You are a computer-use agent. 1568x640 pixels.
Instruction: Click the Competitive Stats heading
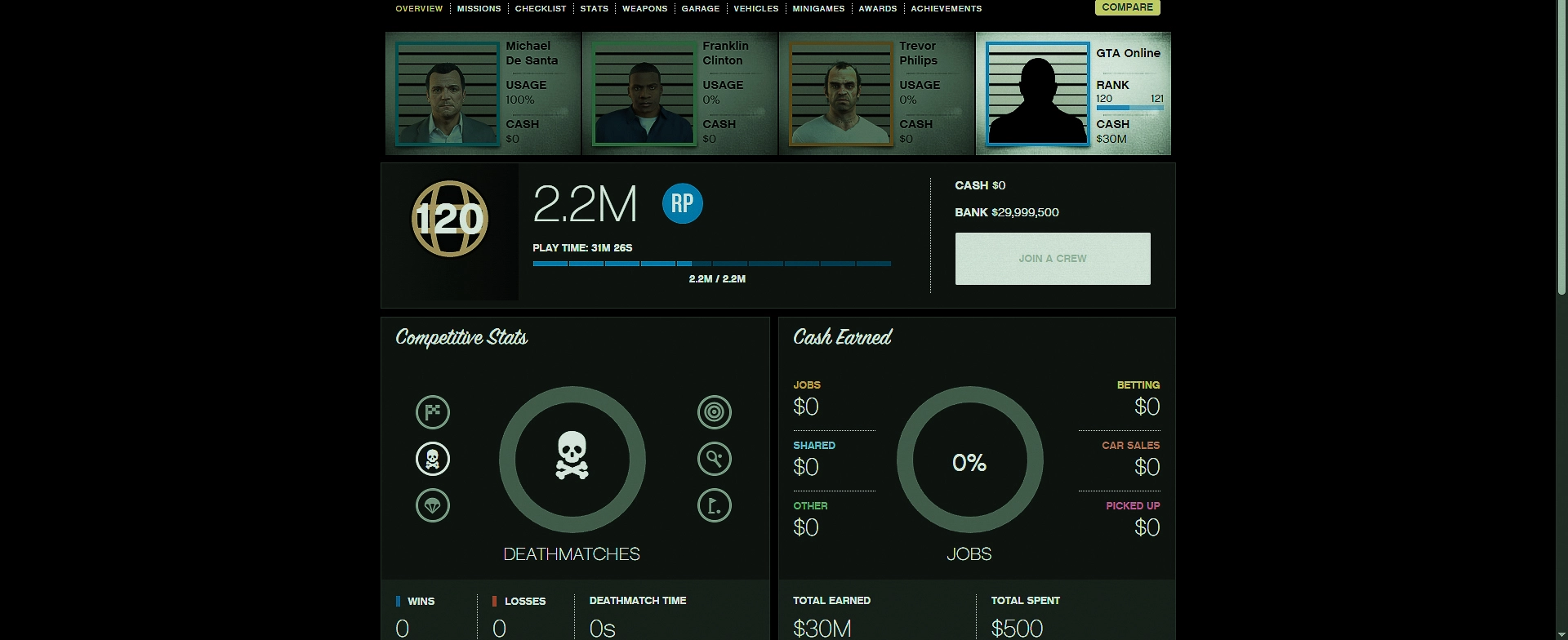click(x=461, y=338)
